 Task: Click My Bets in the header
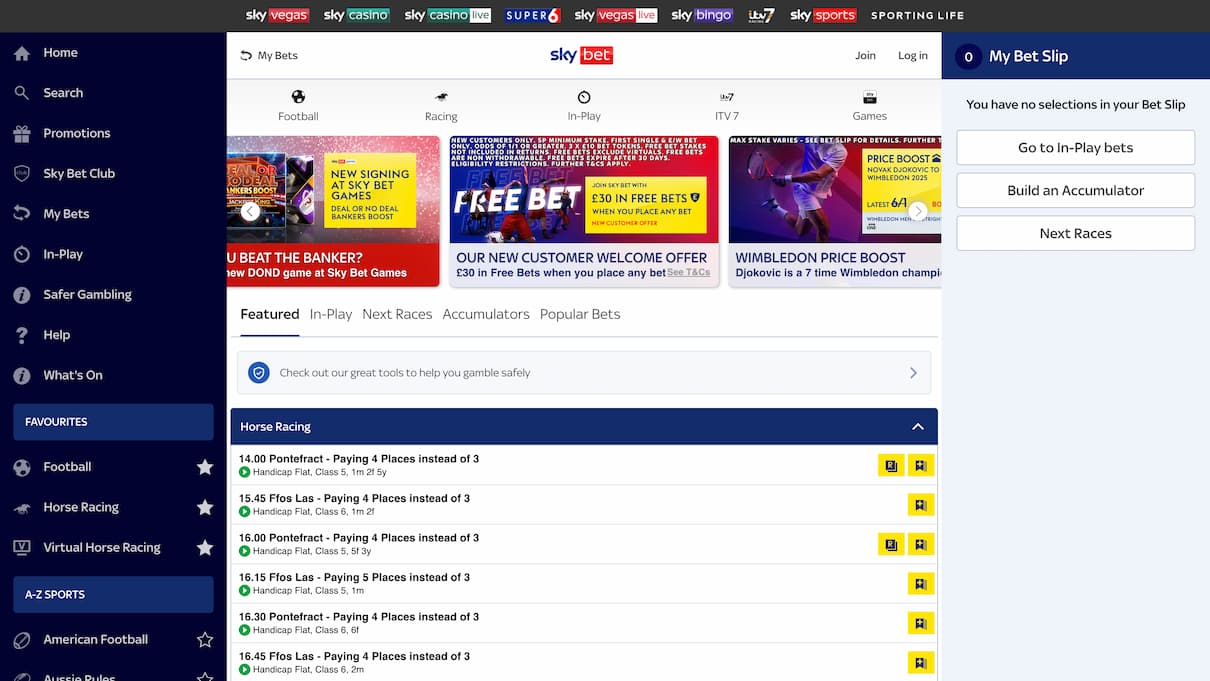(269, 56)
